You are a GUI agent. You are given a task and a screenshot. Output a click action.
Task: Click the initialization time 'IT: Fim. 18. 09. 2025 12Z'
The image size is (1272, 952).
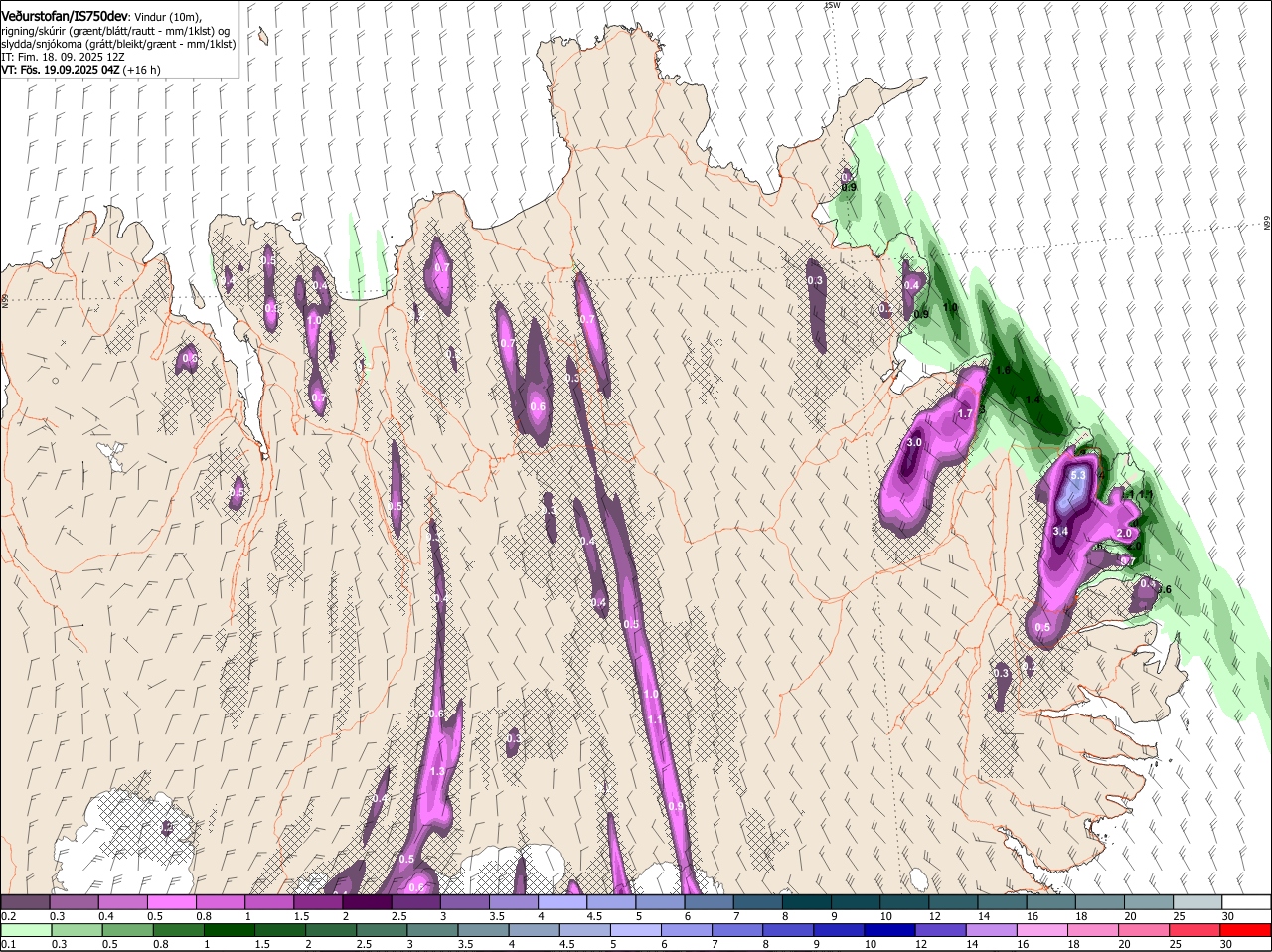click(x=65, y=57)
